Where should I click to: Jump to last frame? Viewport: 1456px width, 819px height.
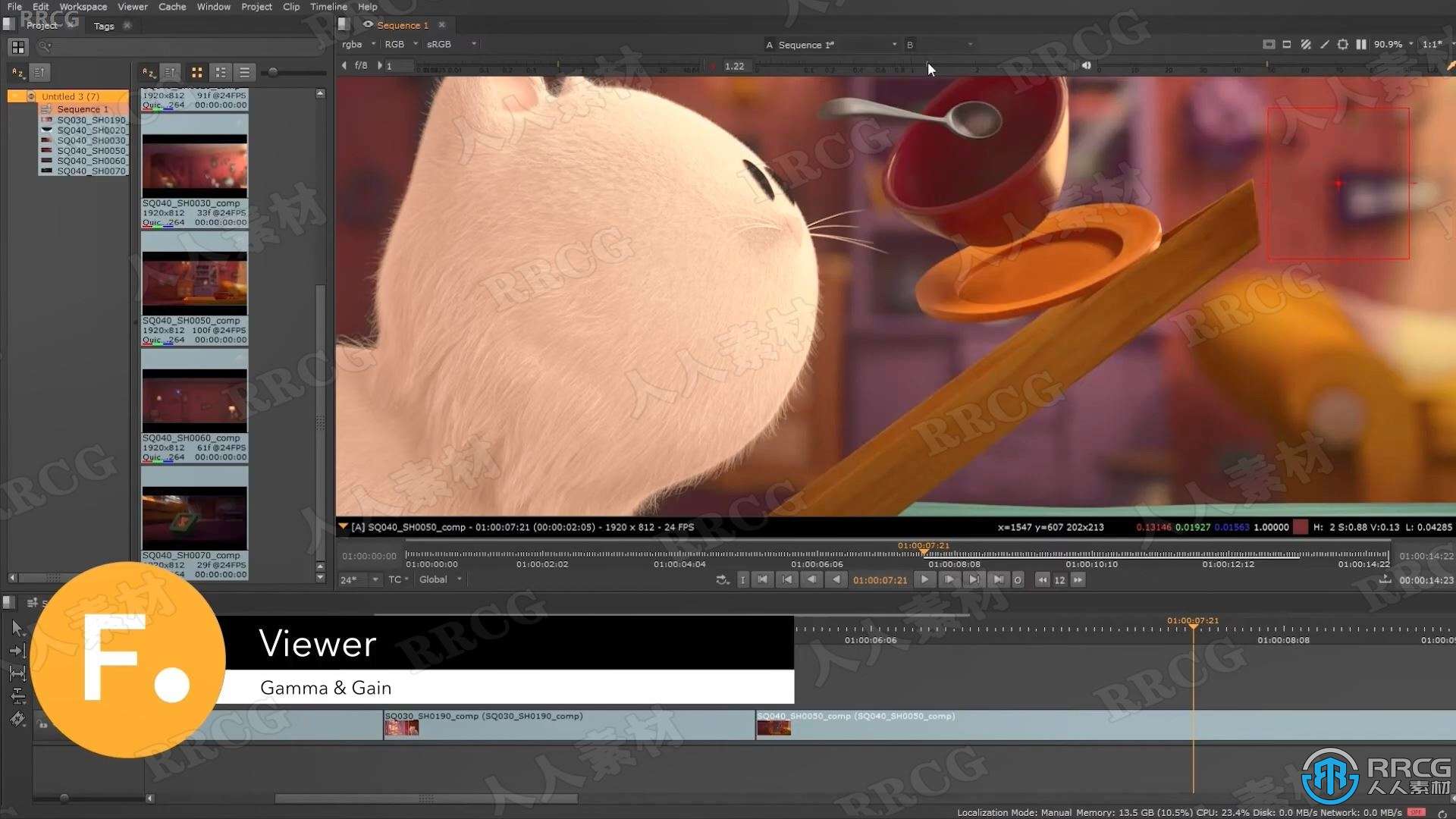point(998,580)
